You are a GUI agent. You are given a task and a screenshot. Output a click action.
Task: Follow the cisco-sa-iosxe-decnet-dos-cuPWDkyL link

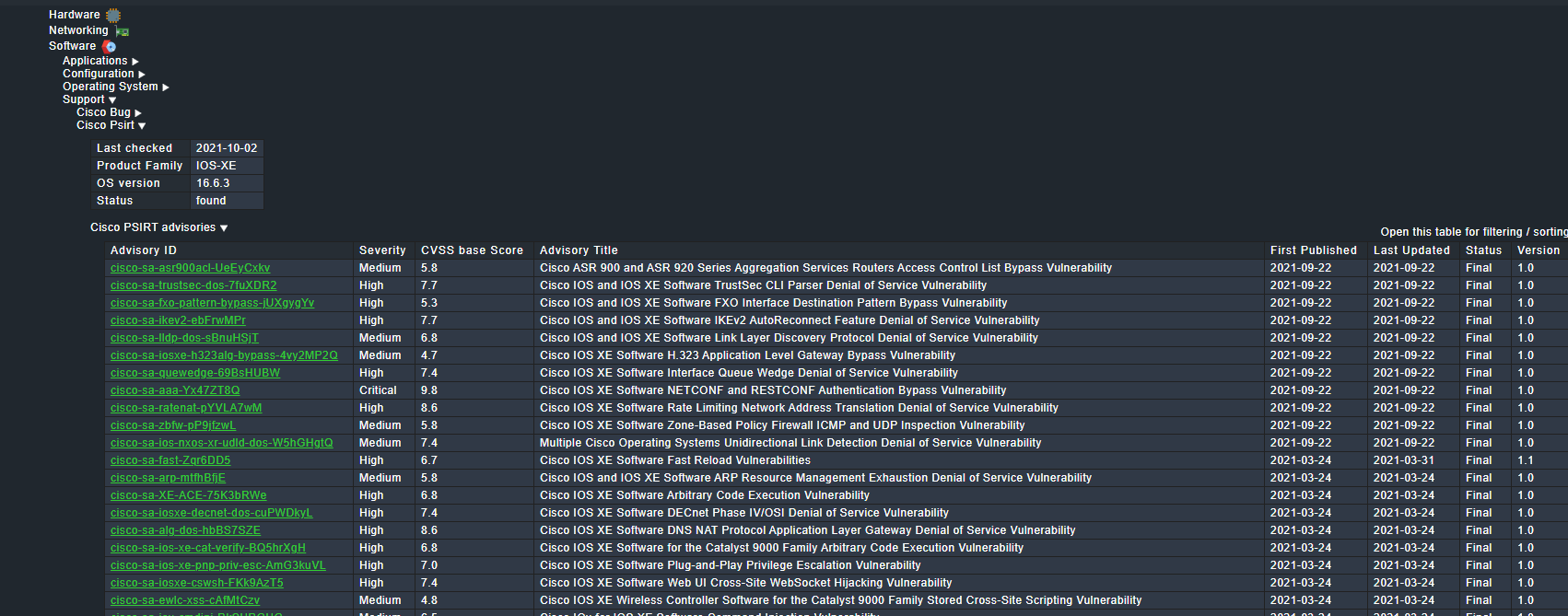(x=211, y=513)
